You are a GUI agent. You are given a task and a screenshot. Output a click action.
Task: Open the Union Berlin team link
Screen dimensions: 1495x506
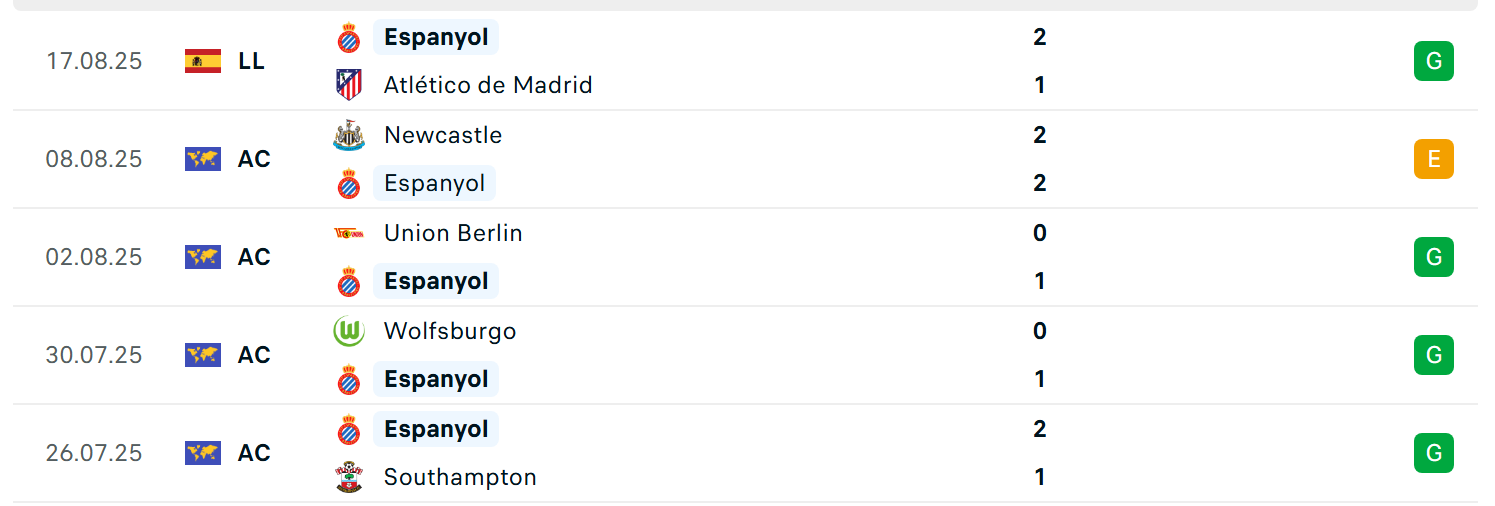(453, 233)
